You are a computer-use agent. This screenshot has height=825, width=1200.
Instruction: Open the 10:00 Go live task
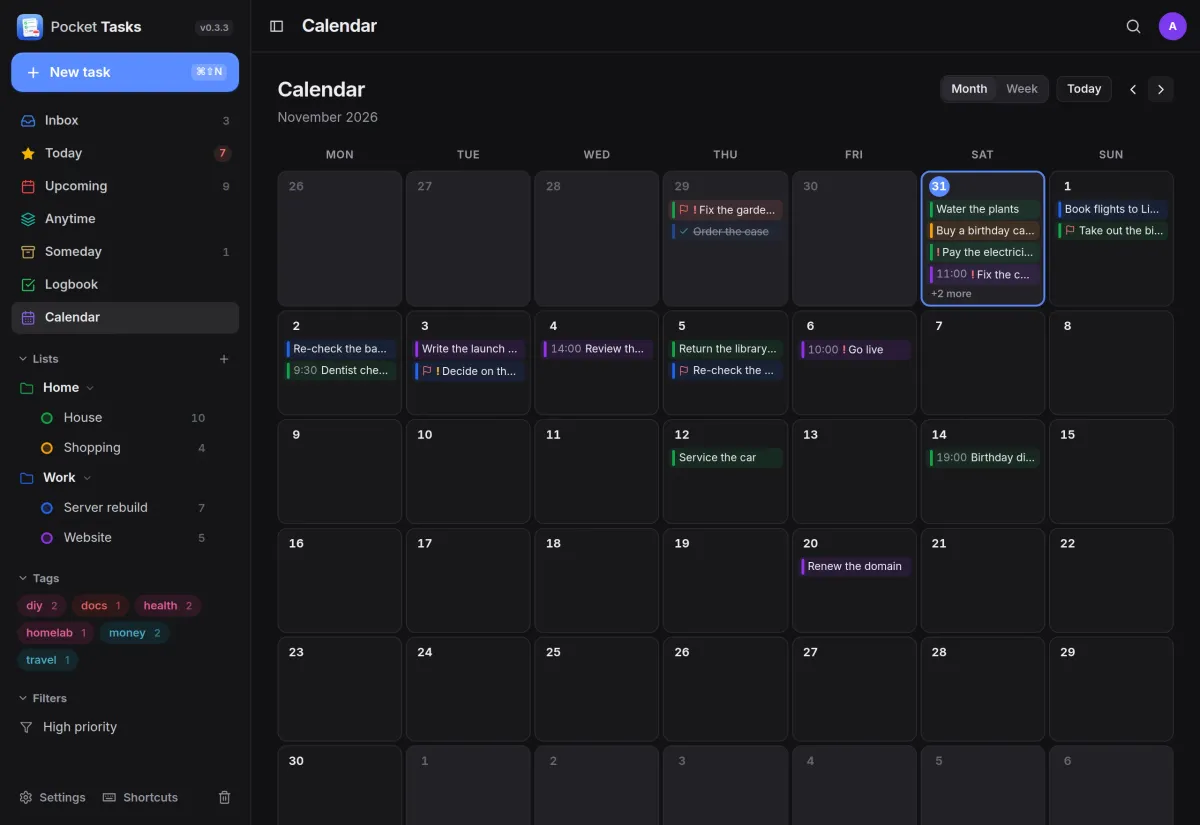tap(855, 350)
